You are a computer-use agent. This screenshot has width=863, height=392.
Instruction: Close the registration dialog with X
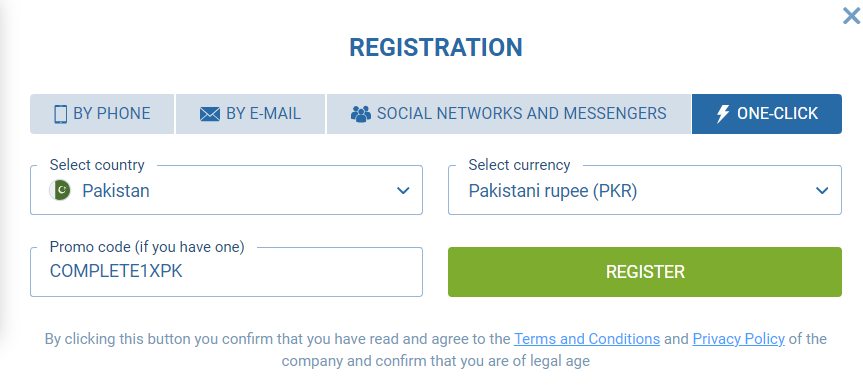coord(851,16)
